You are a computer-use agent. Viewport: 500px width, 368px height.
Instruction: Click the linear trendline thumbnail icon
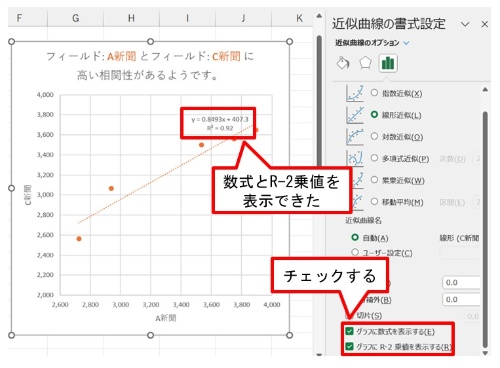[355, 115]
